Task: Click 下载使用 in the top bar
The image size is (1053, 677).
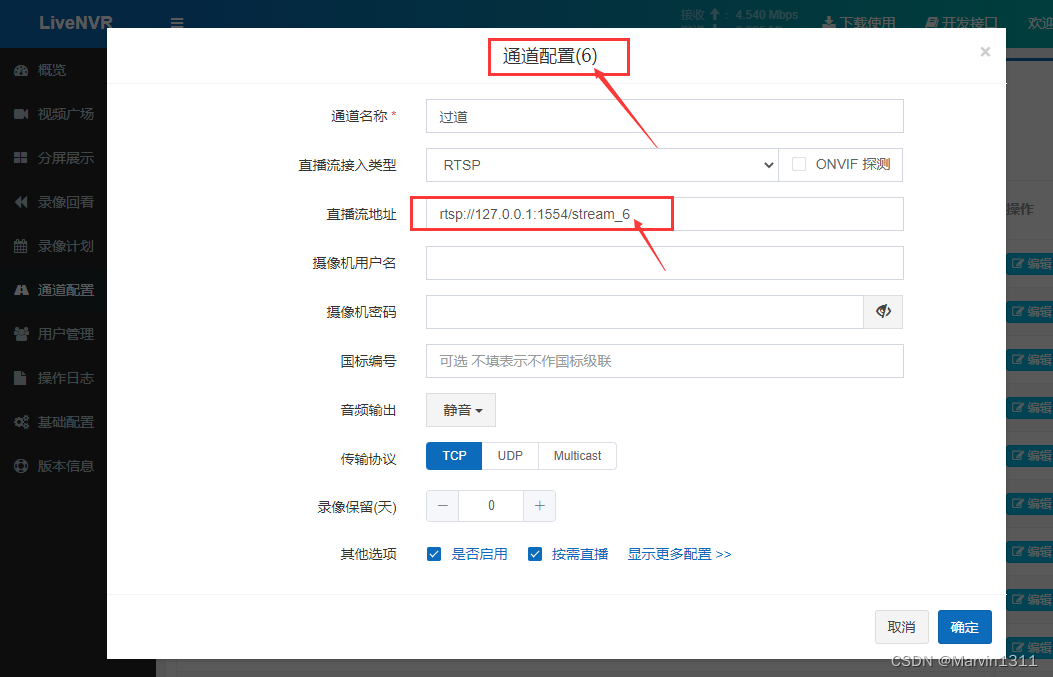Action: [x=859, y=23]
